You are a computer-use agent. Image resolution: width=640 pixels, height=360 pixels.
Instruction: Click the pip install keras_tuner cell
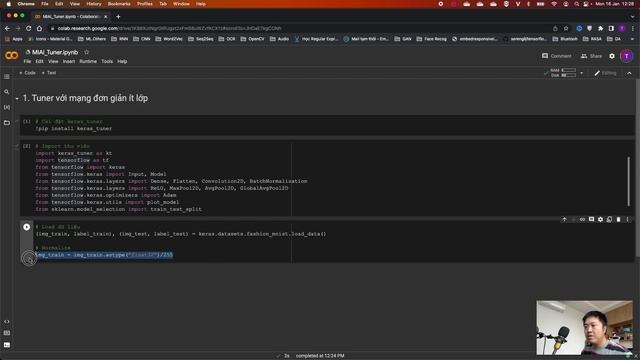pyautogui.click(x=327, y=125)
